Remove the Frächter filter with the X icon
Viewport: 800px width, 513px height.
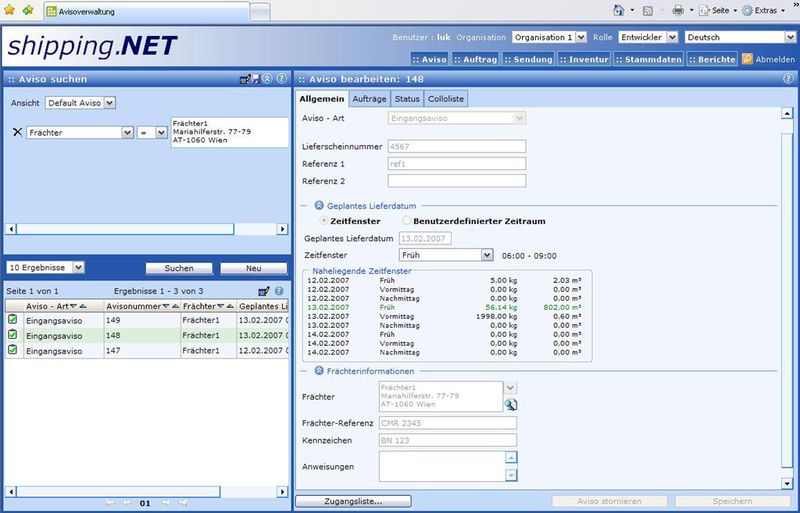(x=17, y=132)
